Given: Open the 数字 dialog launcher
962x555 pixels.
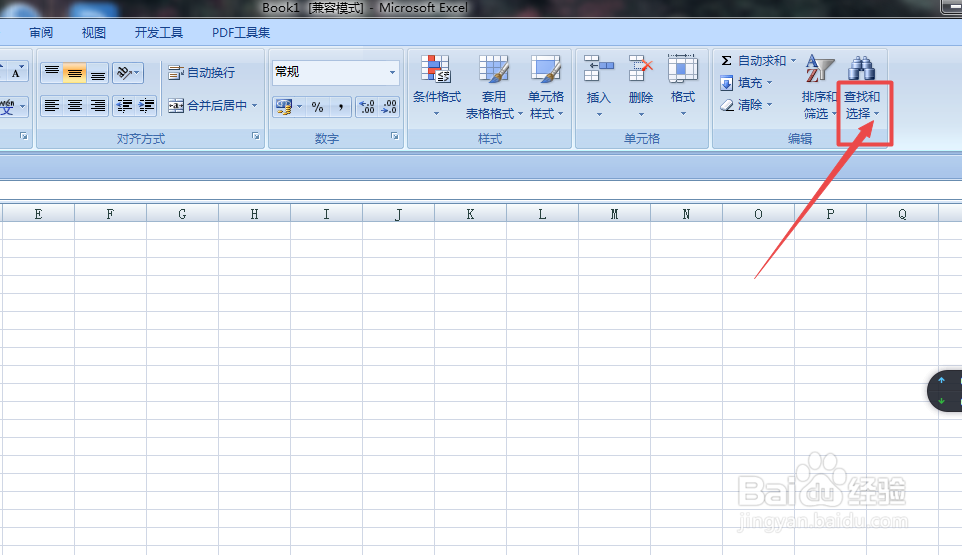Looking at the screenshot, I should click(394, 137).
